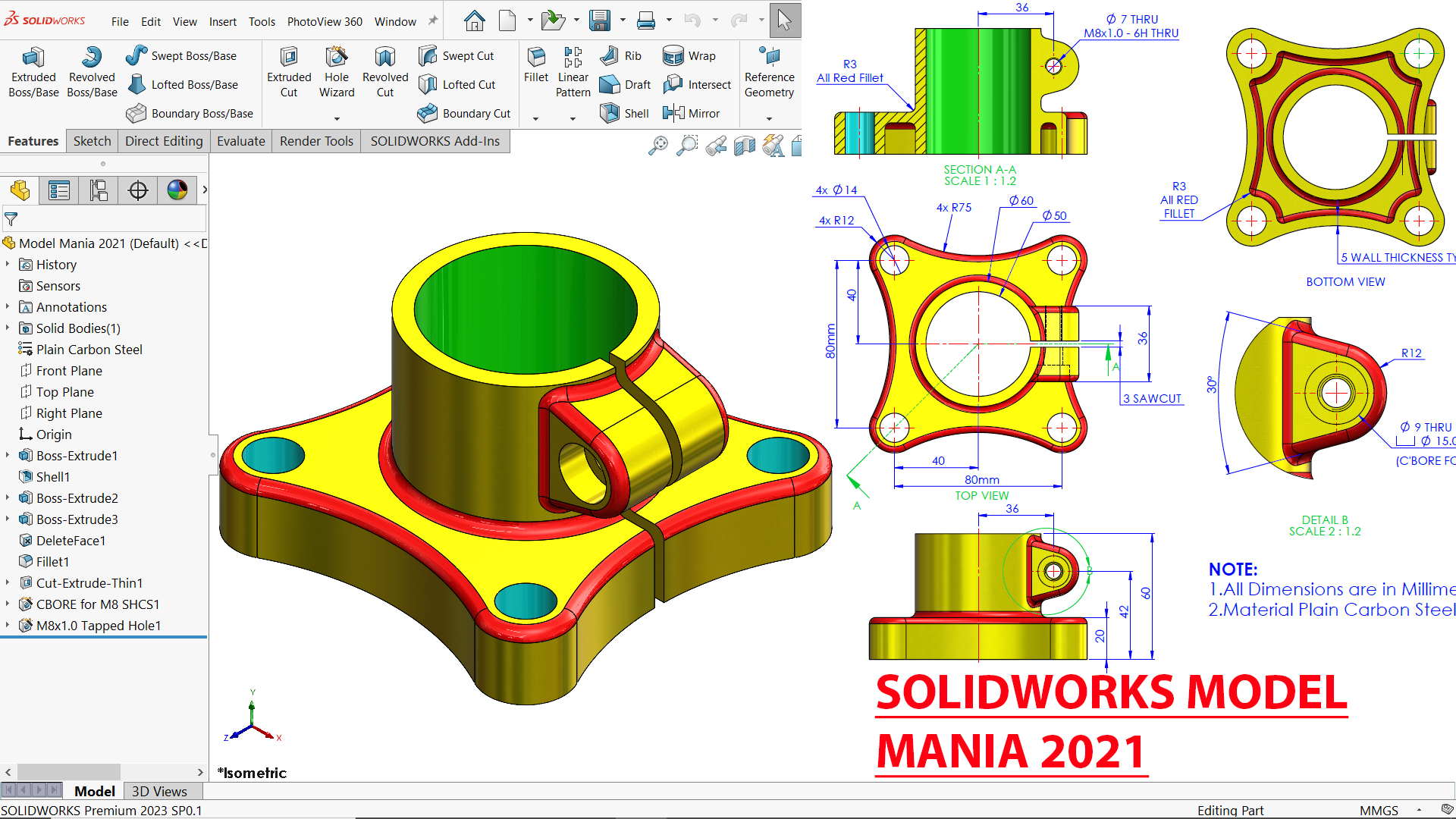Viewport: 1456px width, 819px height.
Task: Click the feature tree filter field
Action: 105,218
